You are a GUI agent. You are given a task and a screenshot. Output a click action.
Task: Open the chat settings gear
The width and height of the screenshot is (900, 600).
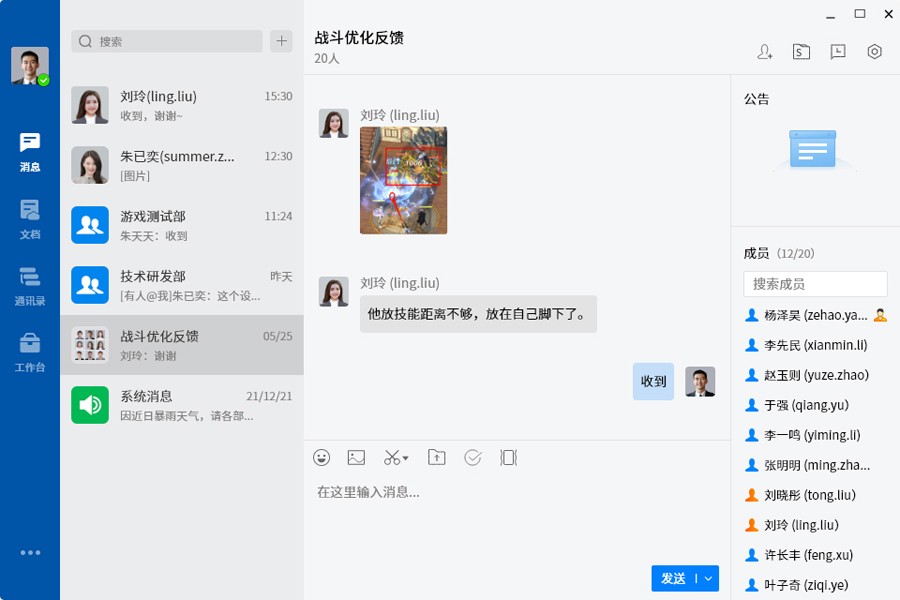(x=874, y=51)
